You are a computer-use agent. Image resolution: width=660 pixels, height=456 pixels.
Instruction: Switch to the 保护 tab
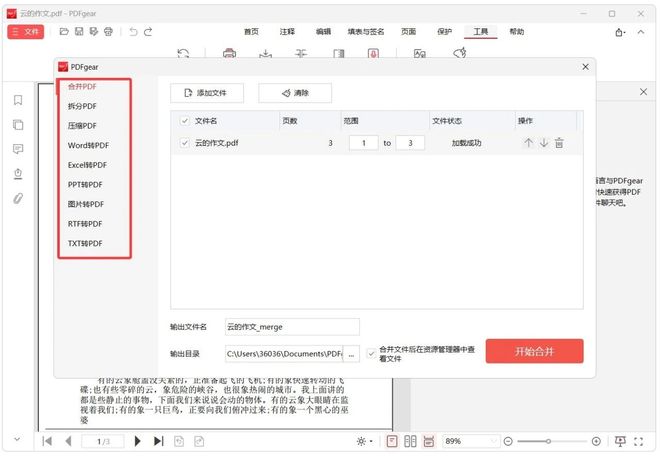tap(444, 32)
